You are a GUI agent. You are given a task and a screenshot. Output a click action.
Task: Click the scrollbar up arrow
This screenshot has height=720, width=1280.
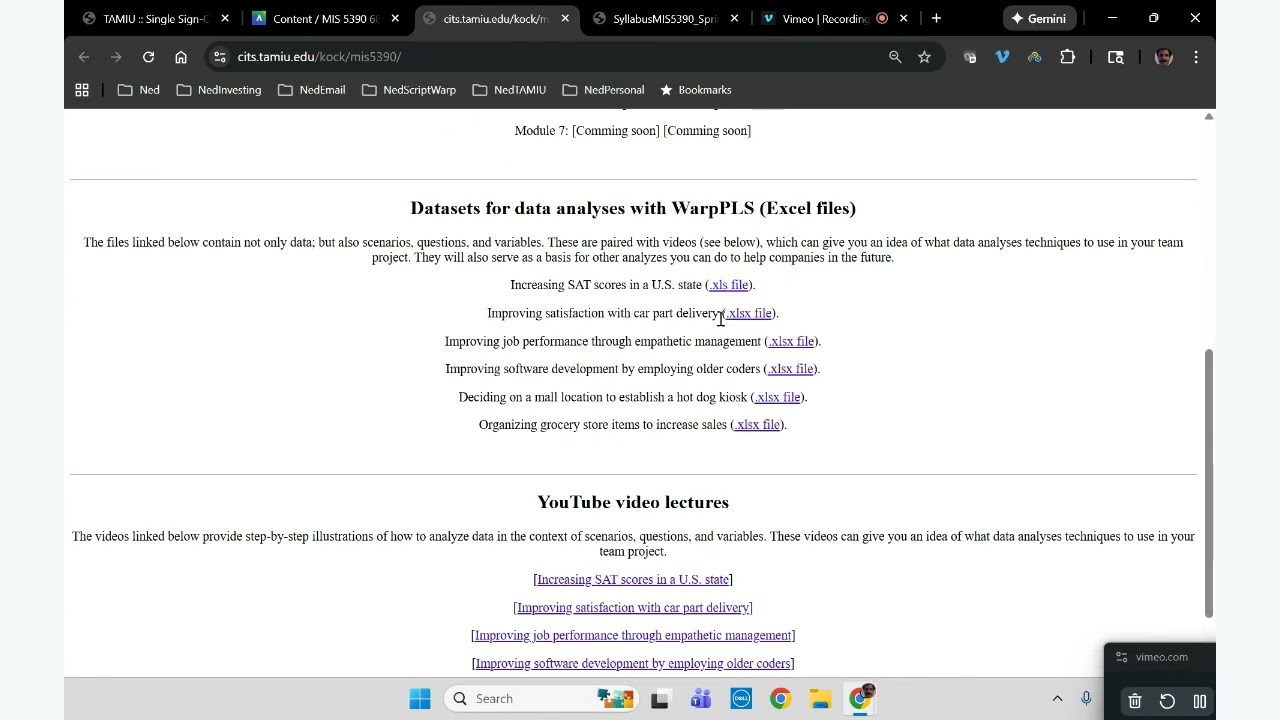(x=1208, y=117)
